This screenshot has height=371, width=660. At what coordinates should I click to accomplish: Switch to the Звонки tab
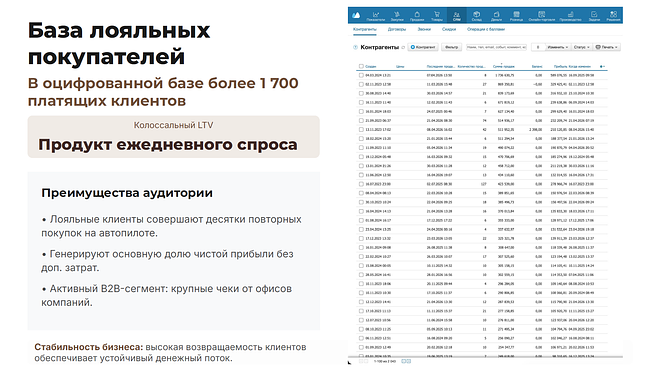pos(424,29)
